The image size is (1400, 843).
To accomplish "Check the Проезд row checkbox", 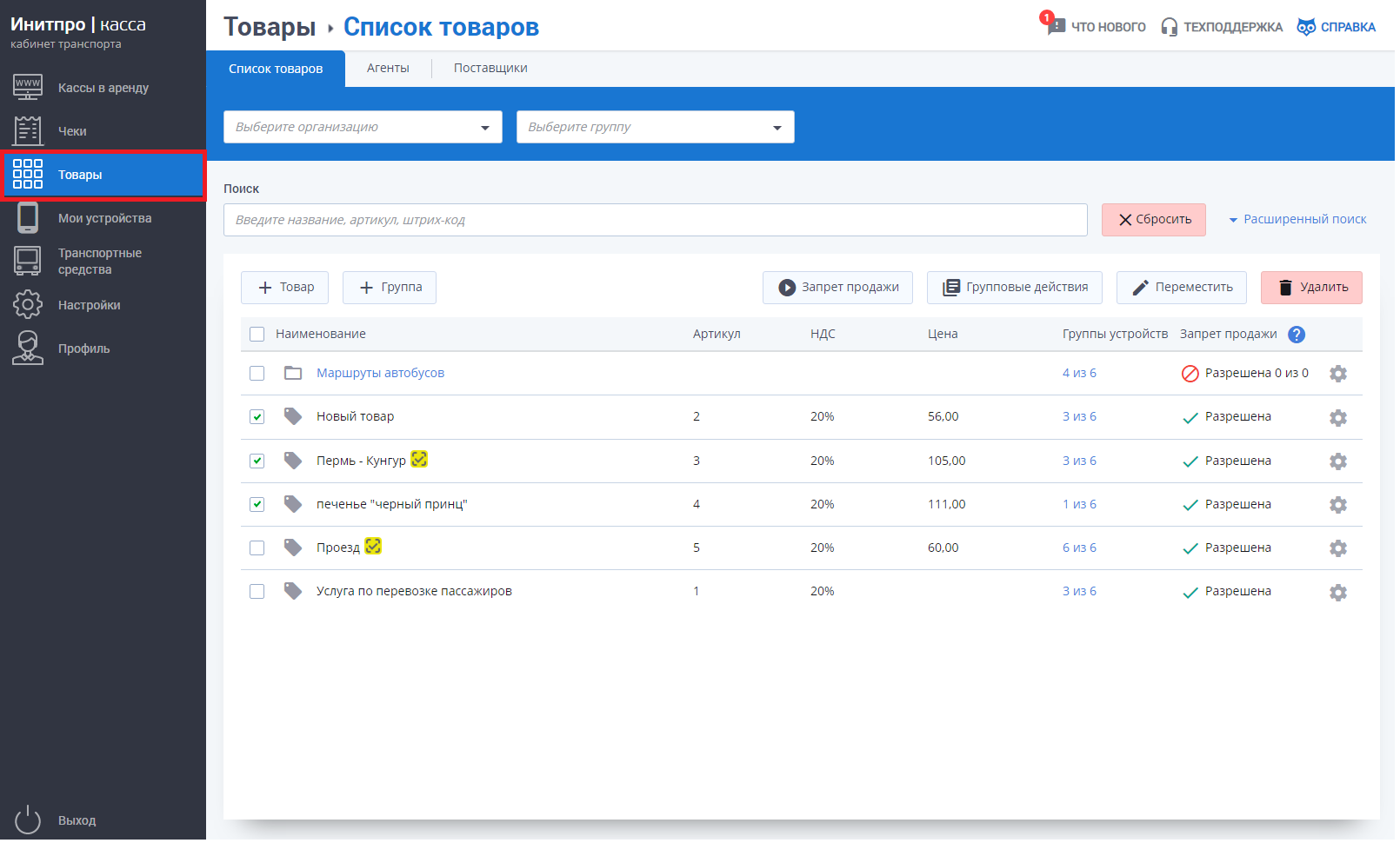I will 257,548.
